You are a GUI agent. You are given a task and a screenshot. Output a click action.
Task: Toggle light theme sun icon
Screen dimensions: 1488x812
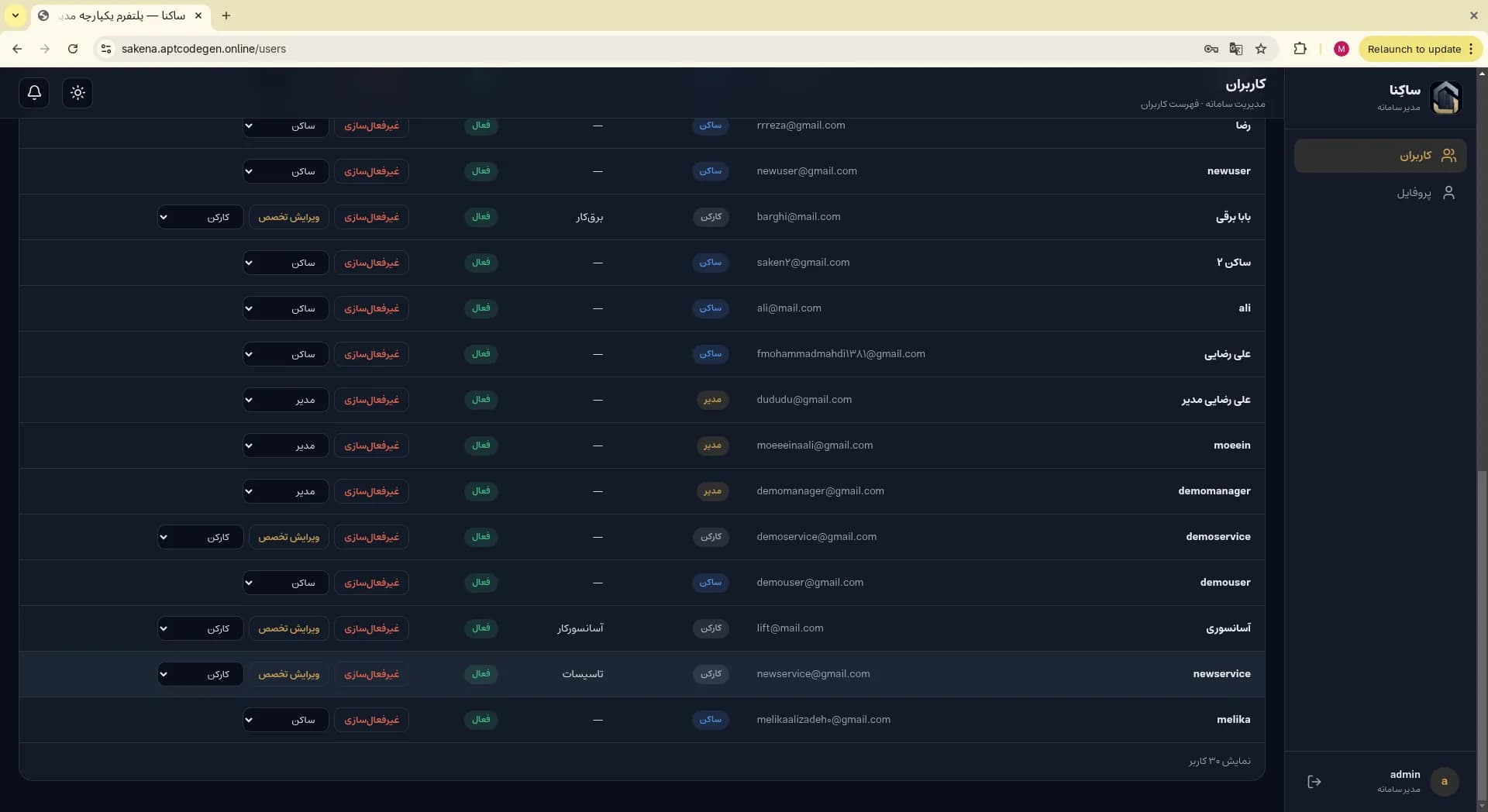pyautogui.click(x=77, y=93)
